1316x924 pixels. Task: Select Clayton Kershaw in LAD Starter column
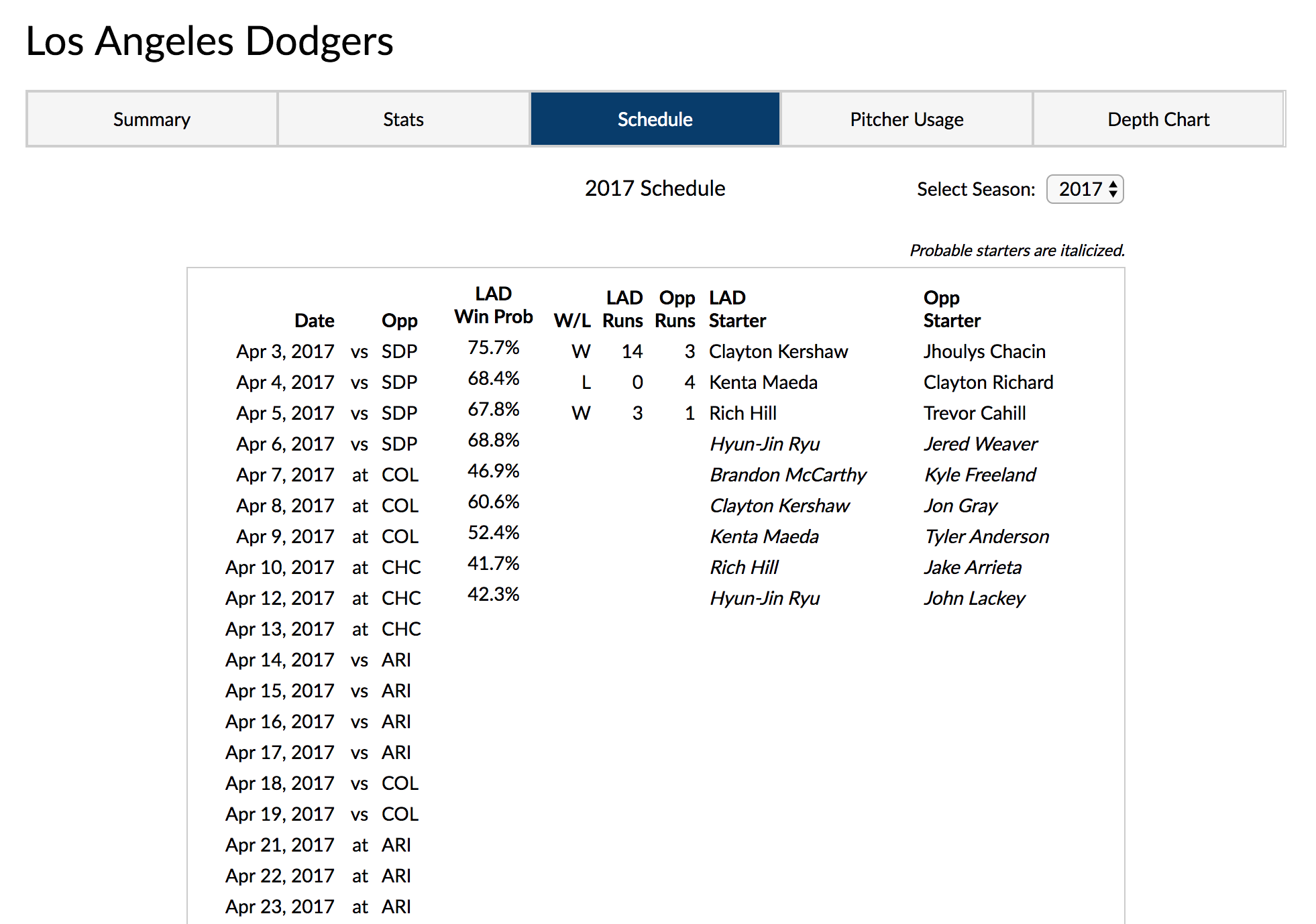tap(778, 351)
